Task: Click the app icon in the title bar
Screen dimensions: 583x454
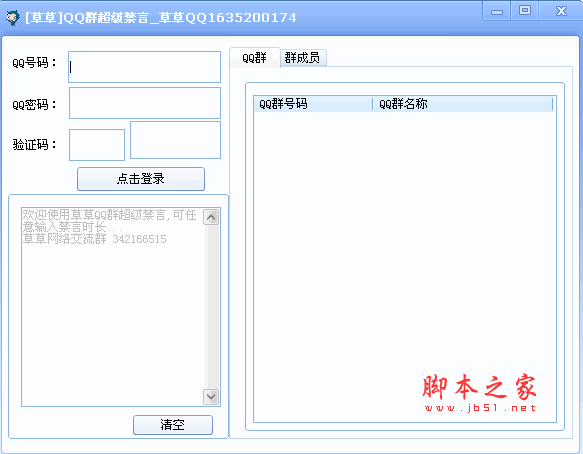Action: point(12,17)
